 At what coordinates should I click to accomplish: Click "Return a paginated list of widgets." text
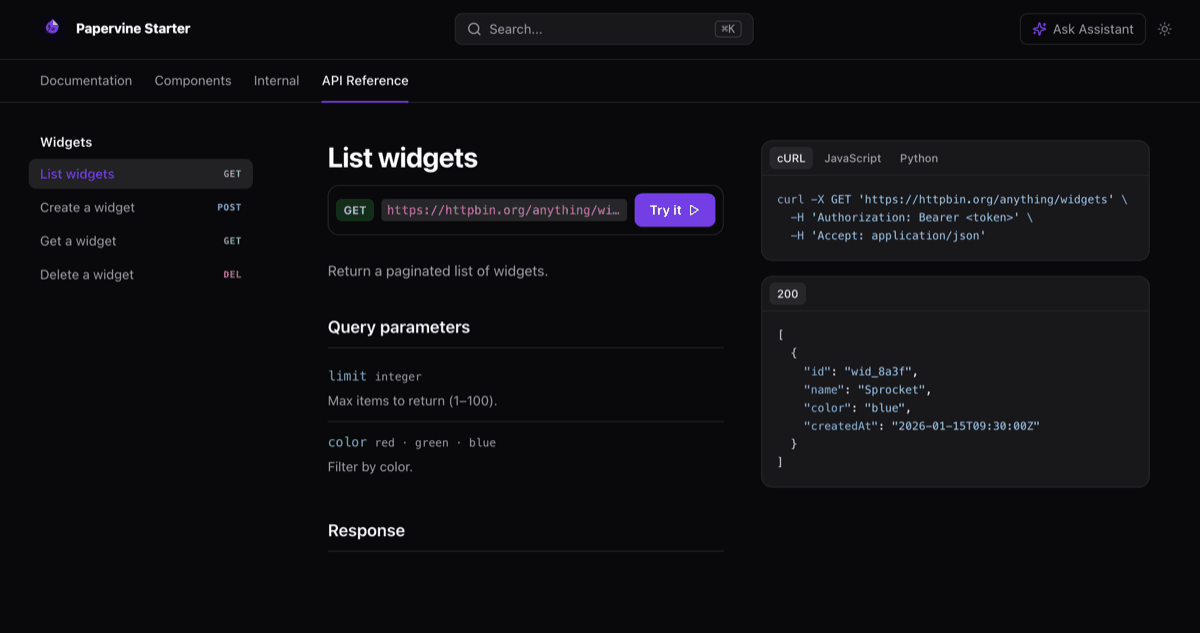point(438,271)
